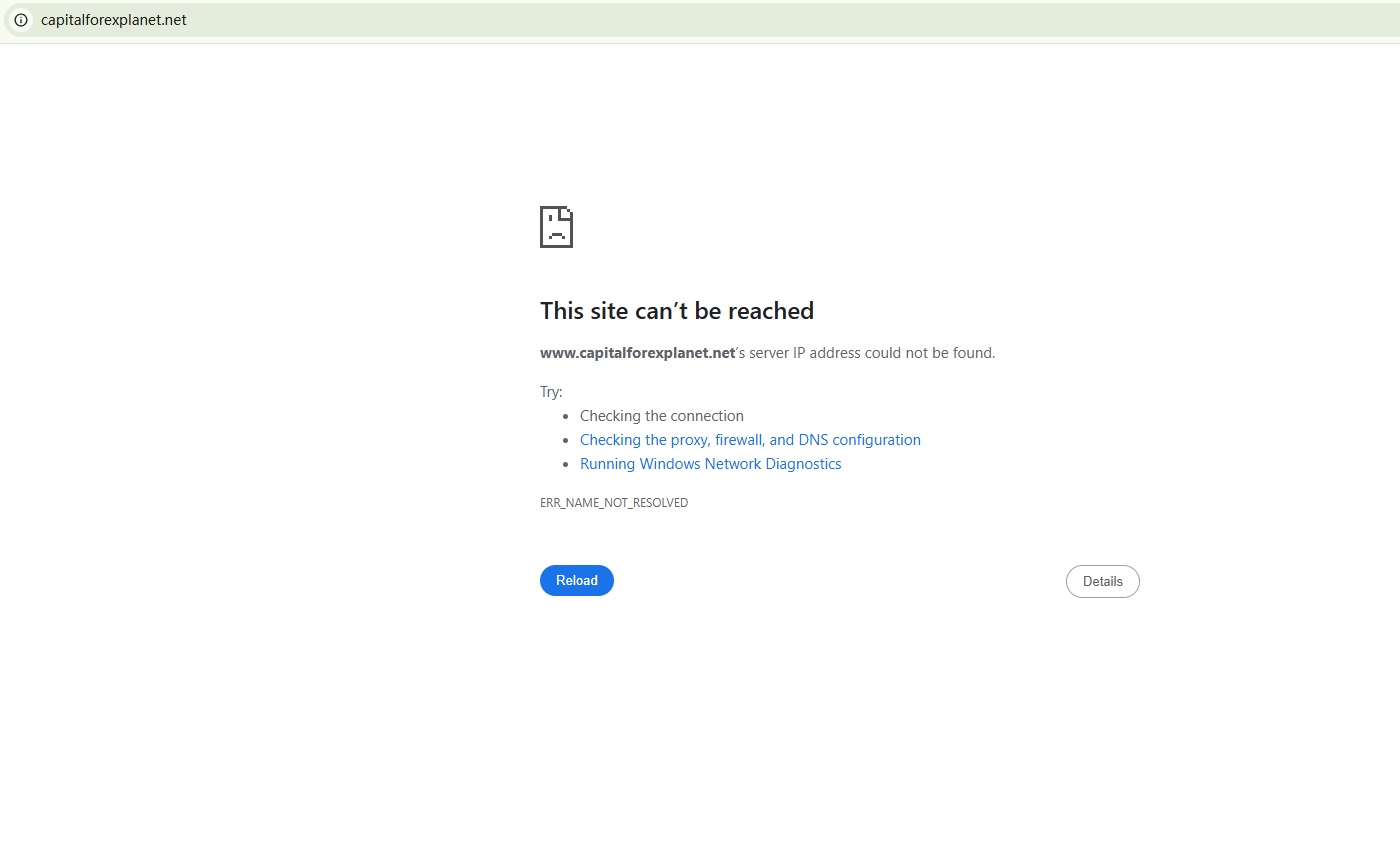1400x865 pixels.
Task: Run Windows Network Diagnostics link
Action: [710, 464]
